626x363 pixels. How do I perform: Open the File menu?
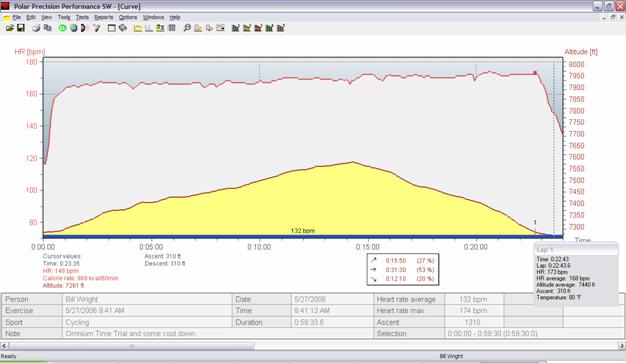pyautogui.click(x=16, y=17)
